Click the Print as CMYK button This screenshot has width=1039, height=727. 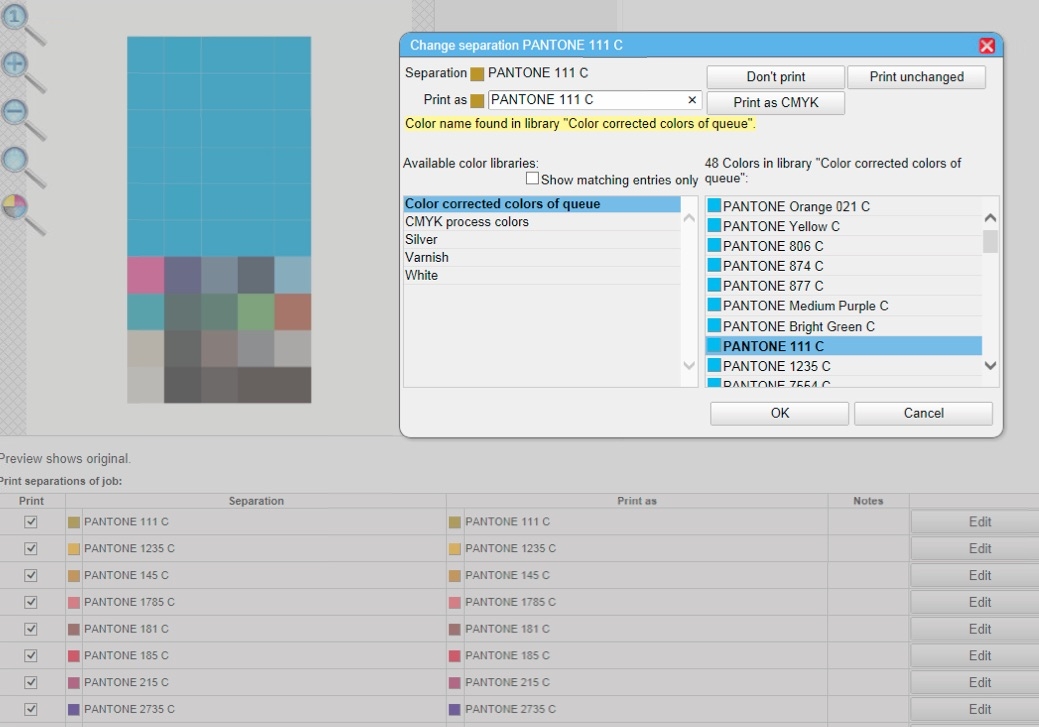point(775,103)
